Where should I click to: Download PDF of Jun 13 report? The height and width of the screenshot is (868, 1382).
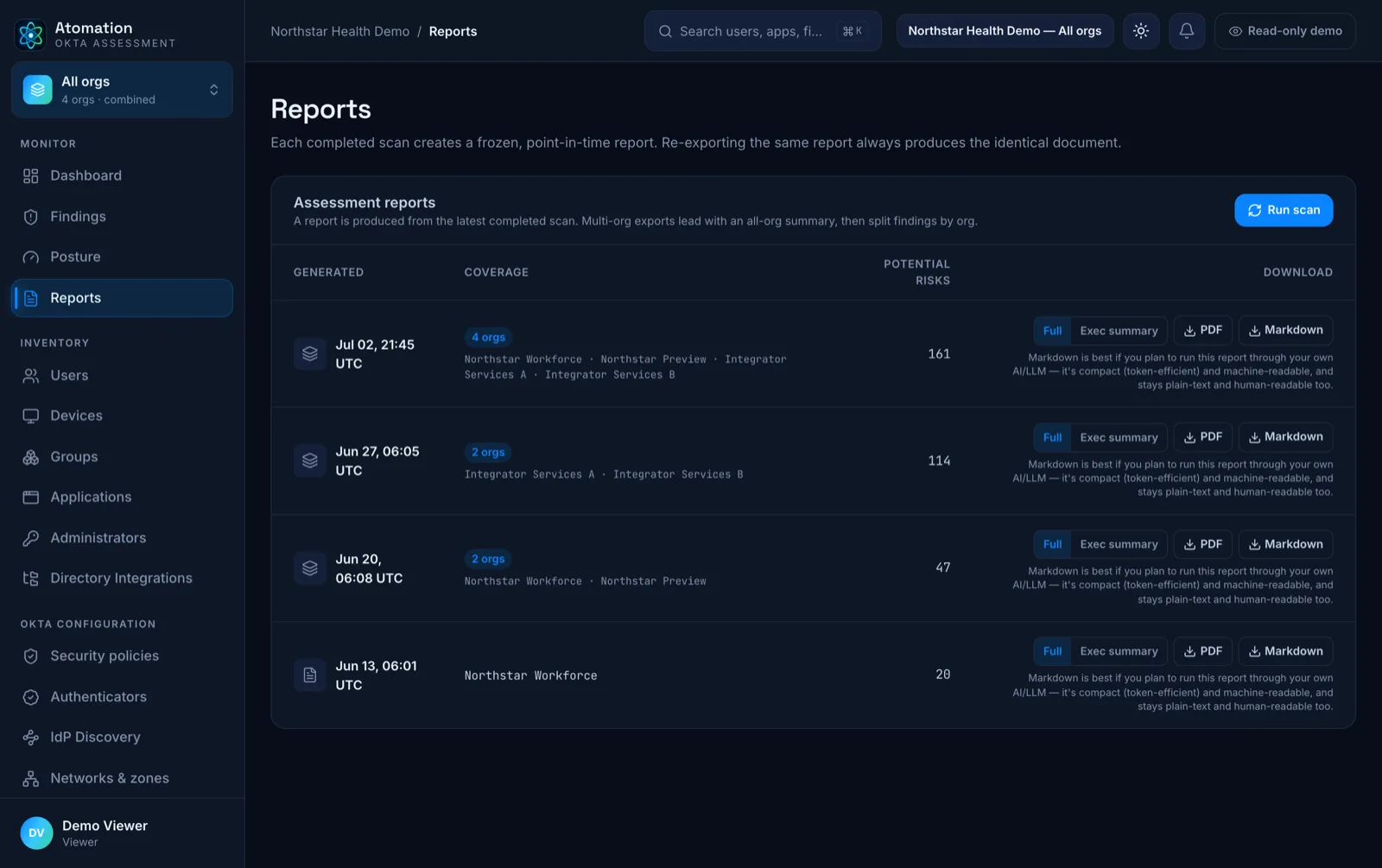pyautogui.click(x=1203, y=651)
